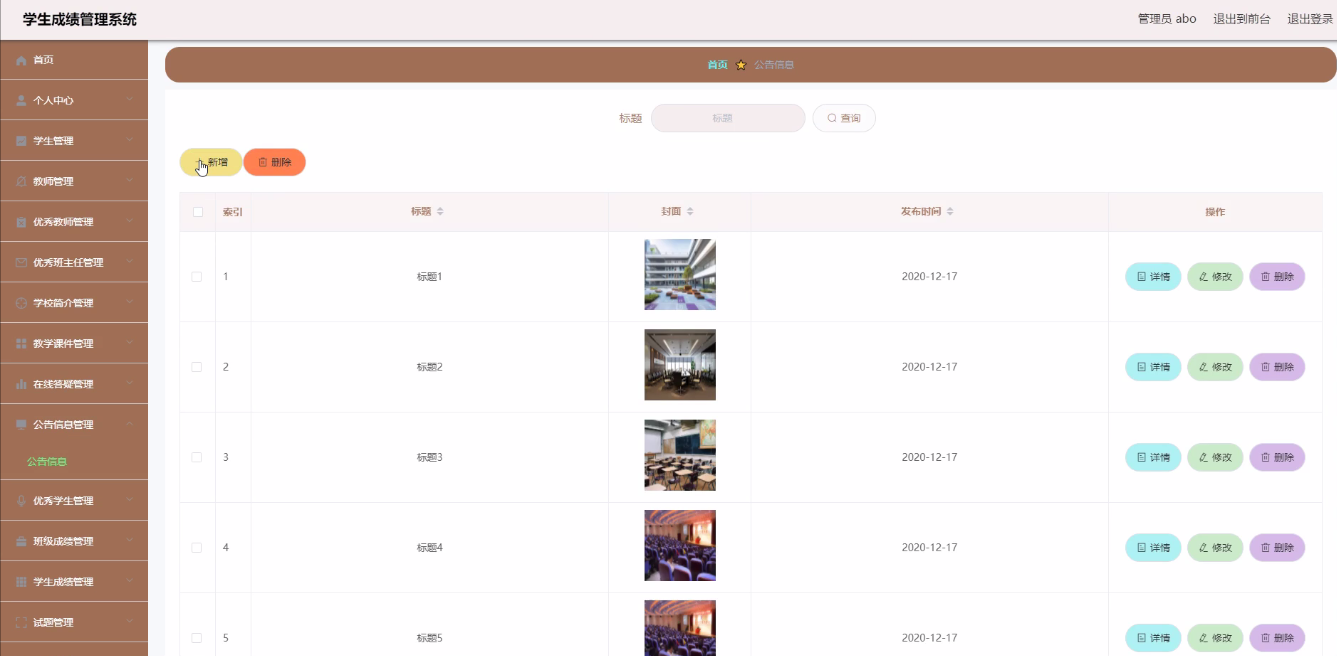The image size is (1337, 656).
Task: Click the chart icon beside 在线答疑管理
Action: tap(20, 383)
